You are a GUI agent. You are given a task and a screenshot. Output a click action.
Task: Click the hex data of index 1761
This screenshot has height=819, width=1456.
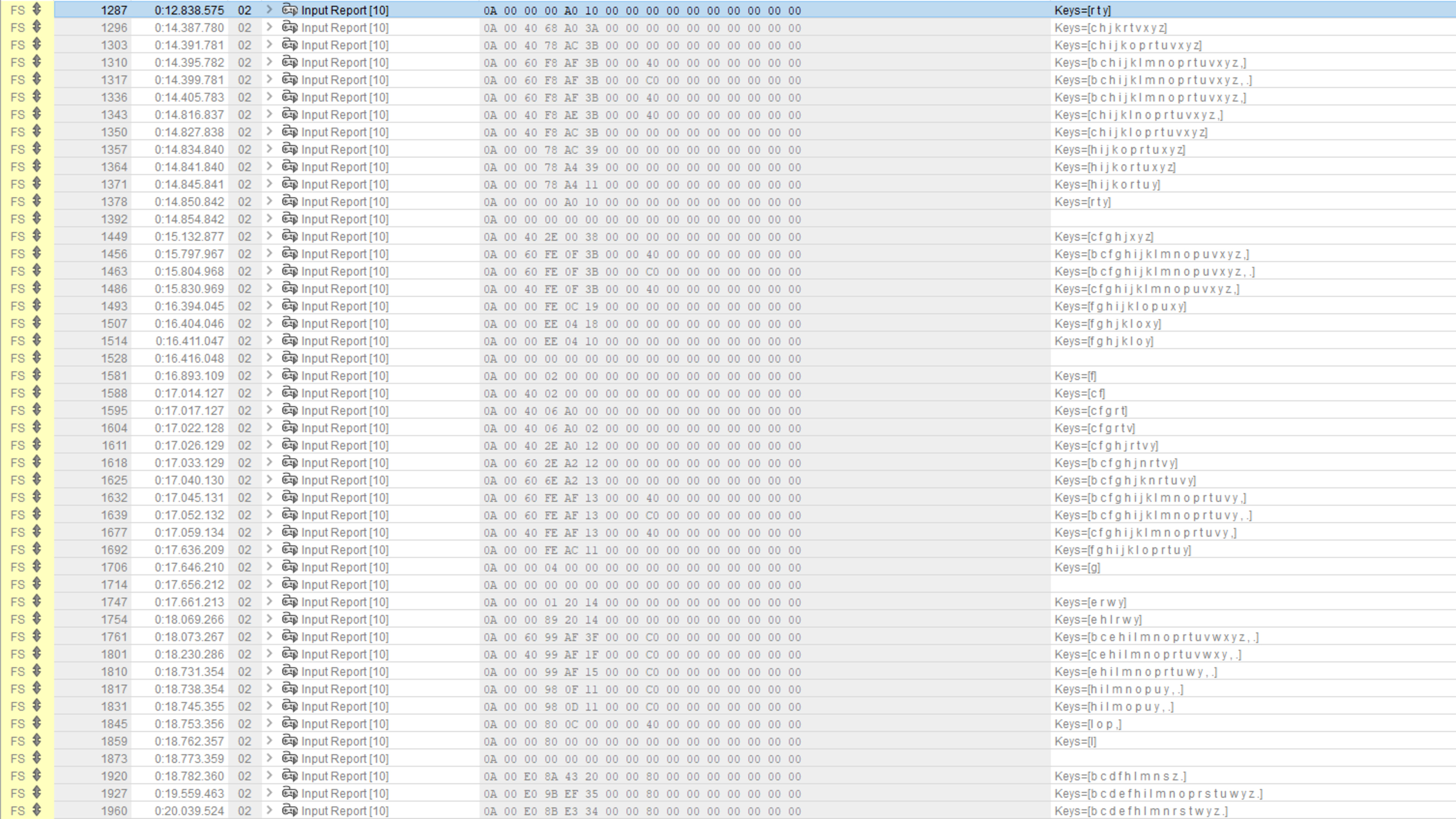(642, 637)
